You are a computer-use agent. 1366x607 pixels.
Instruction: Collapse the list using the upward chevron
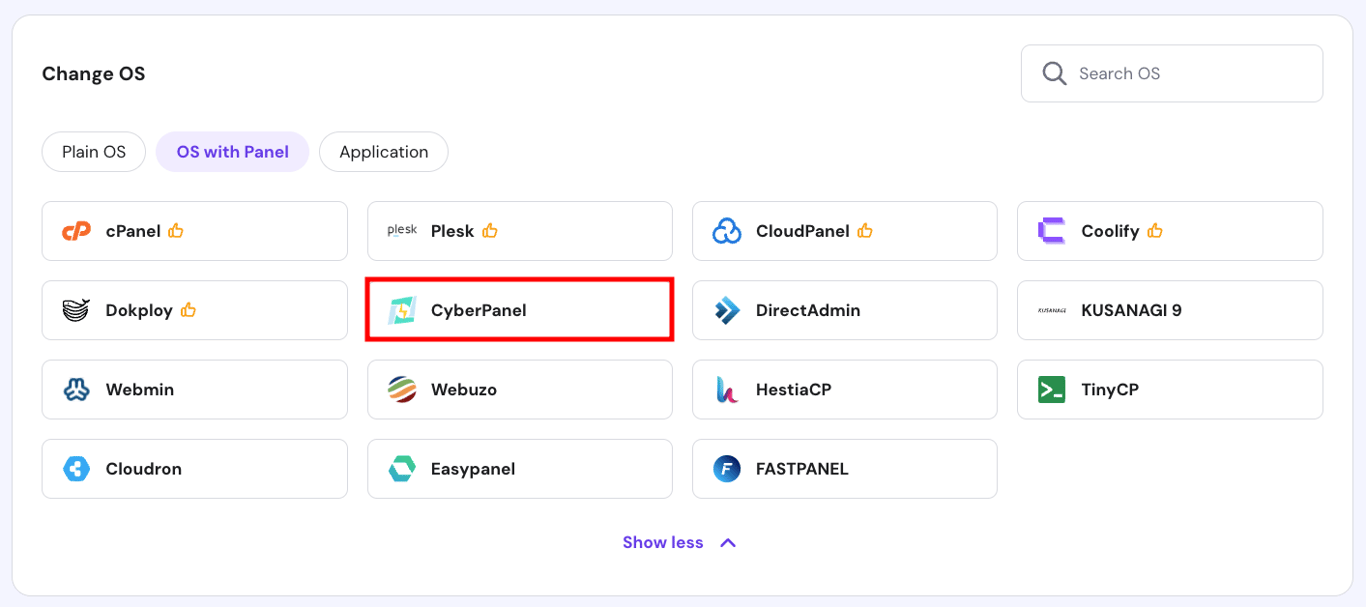pos(728,541)
